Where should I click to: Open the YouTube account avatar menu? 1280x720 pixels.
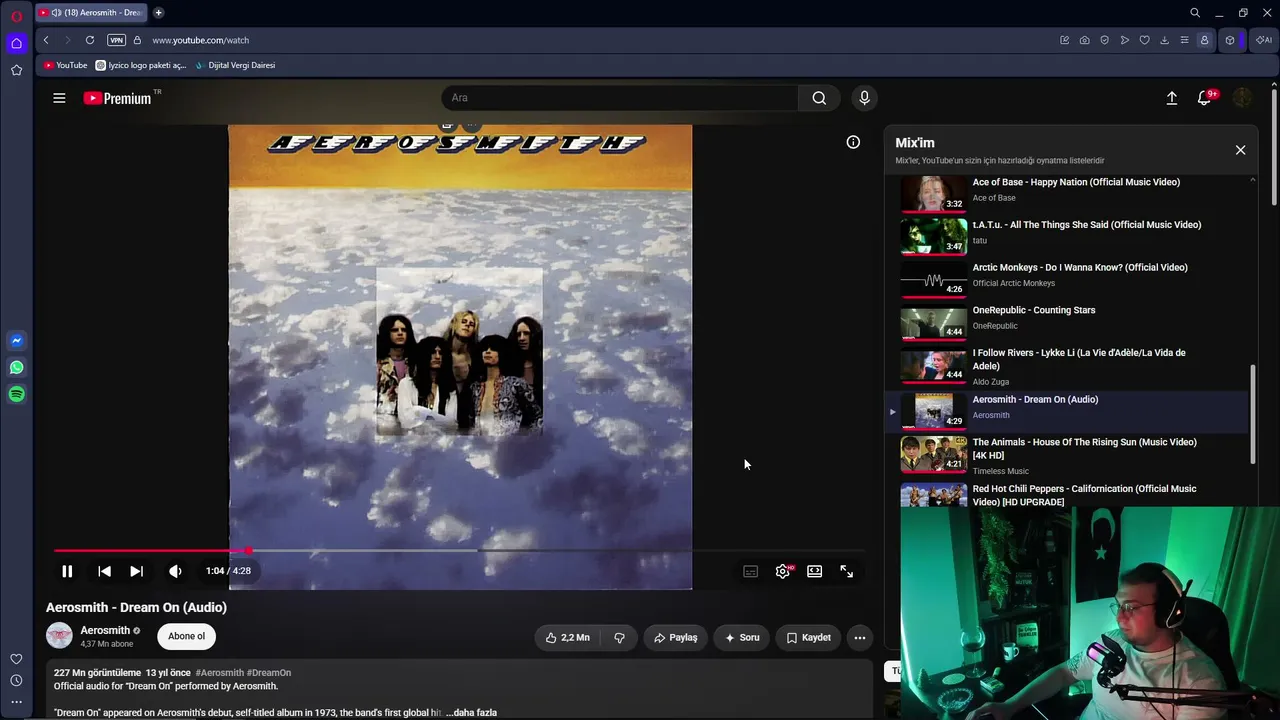pos(1242,98)
